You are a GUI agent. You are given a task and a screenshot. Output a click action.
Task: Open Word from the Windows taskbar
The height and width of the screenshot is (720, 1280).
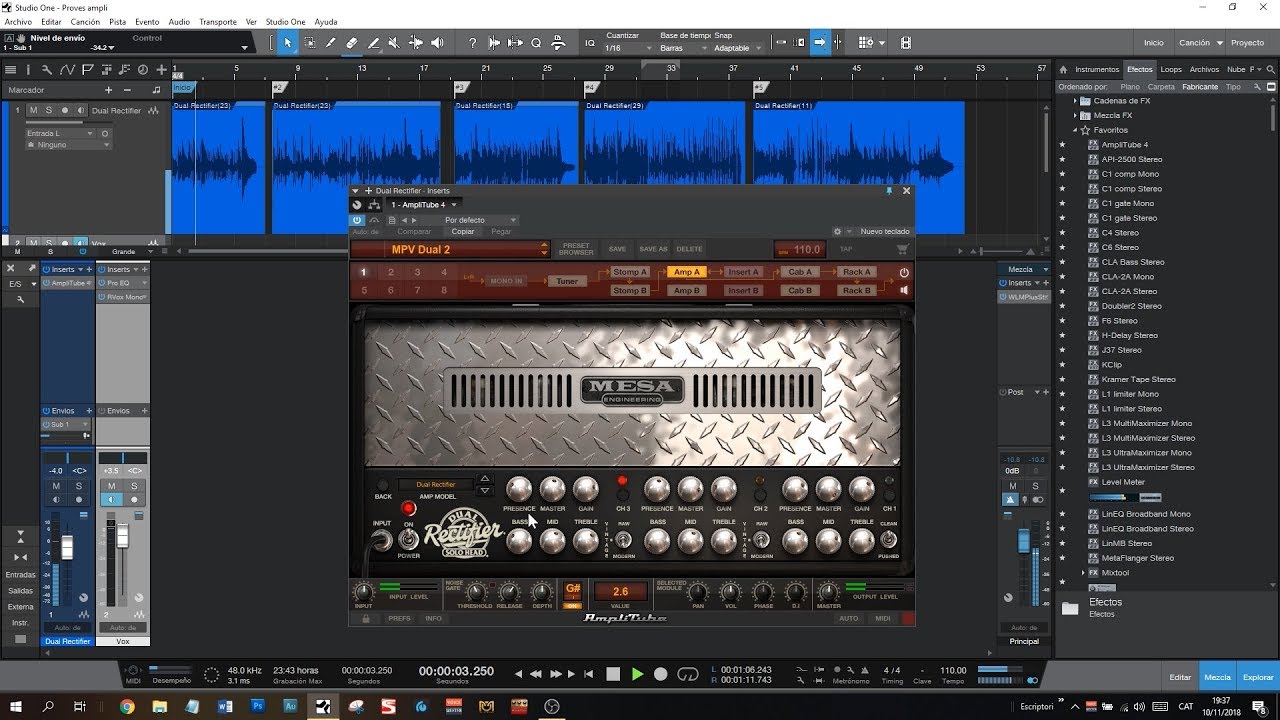point(224,706)
